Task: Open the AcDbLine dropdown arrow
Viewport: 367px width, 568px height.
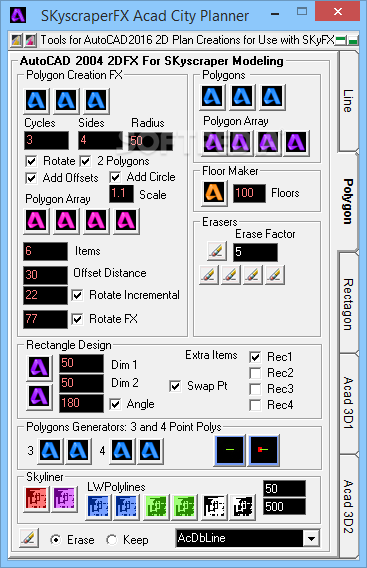Action: tap(311, 538)
